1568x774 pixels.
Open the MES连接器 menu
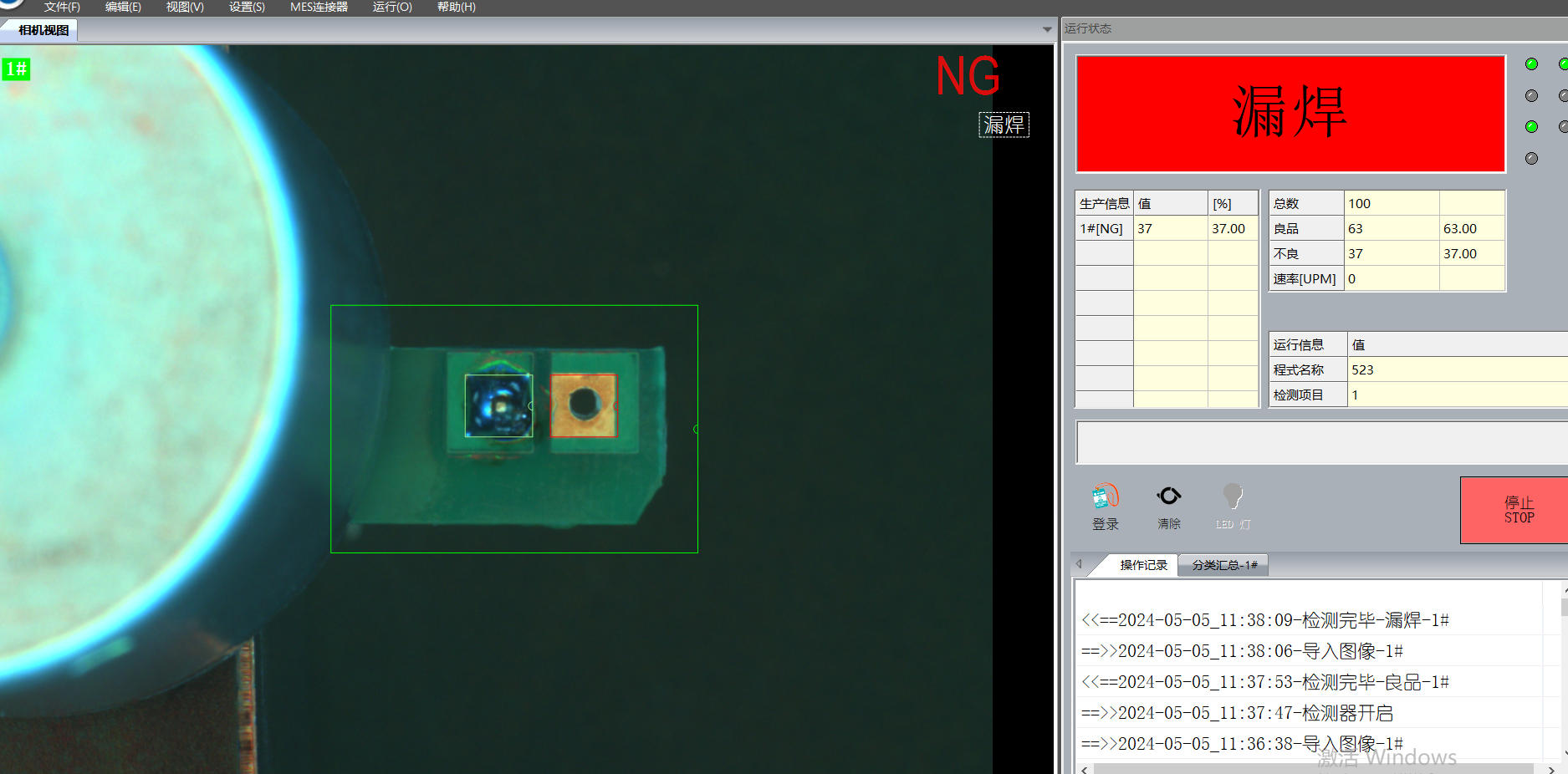pos(319,7)
